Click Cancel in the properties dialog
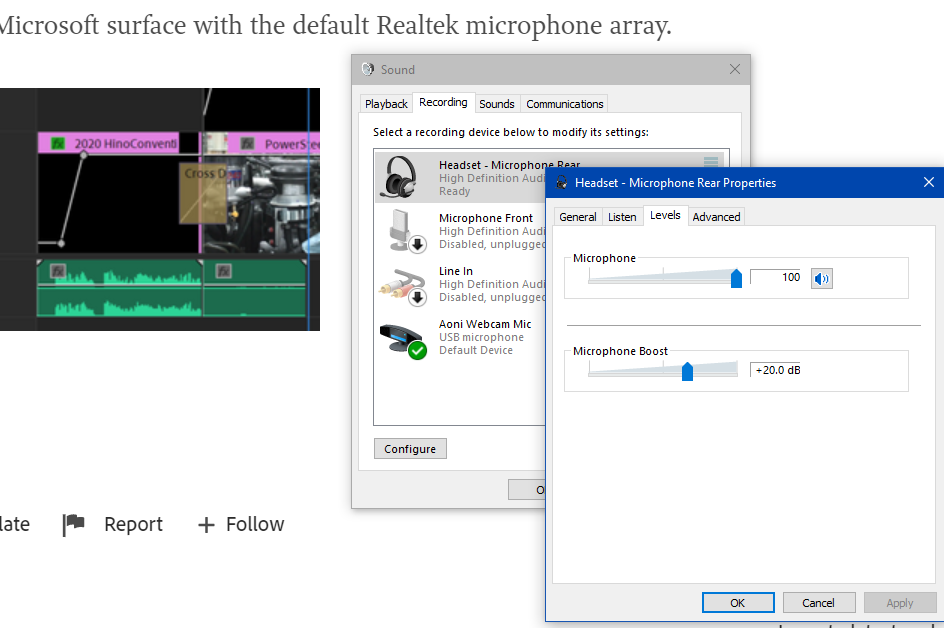The width and height of the screenshot is (944, 628). pos(819,602)
